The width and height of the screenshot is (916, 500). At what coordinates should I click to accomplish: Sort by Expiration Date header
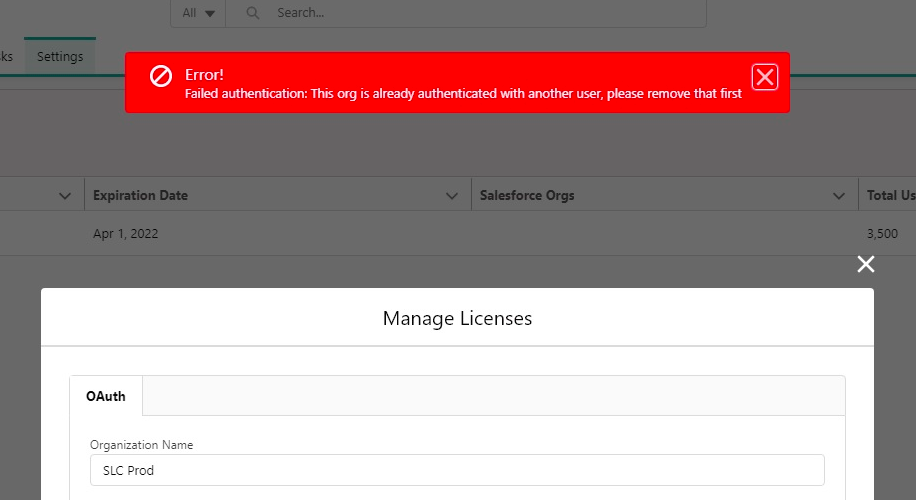[x=140, y=195]
